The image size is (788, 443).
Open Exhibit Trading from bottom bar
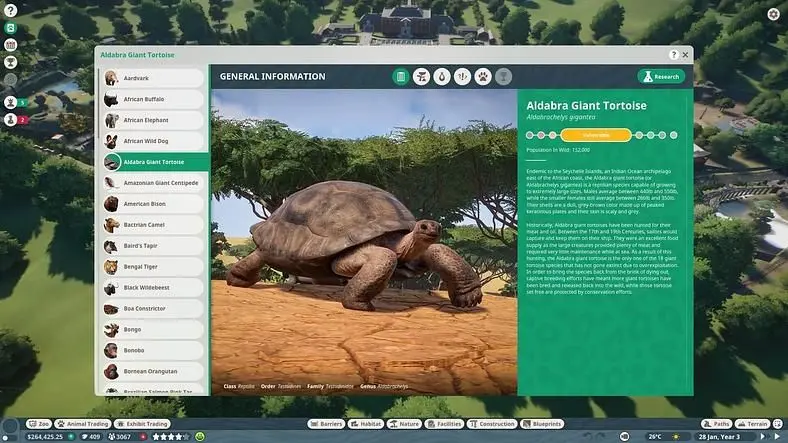coord(143,424)
